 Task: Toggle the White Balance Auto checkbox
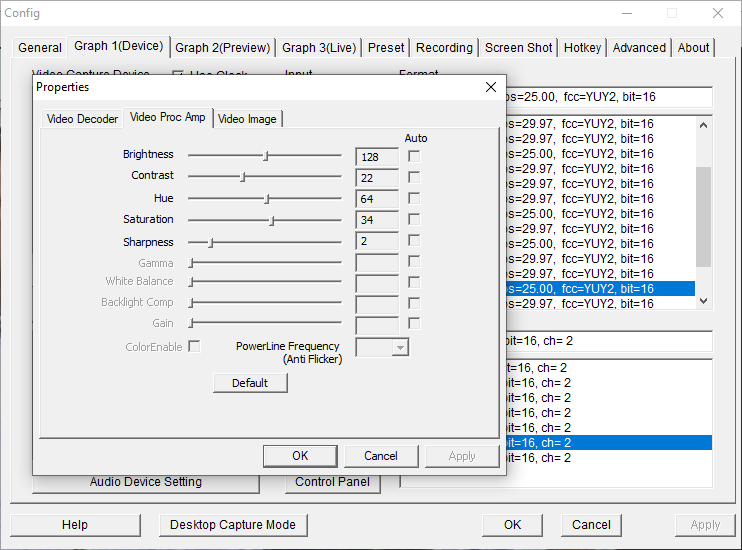(414, 282)
